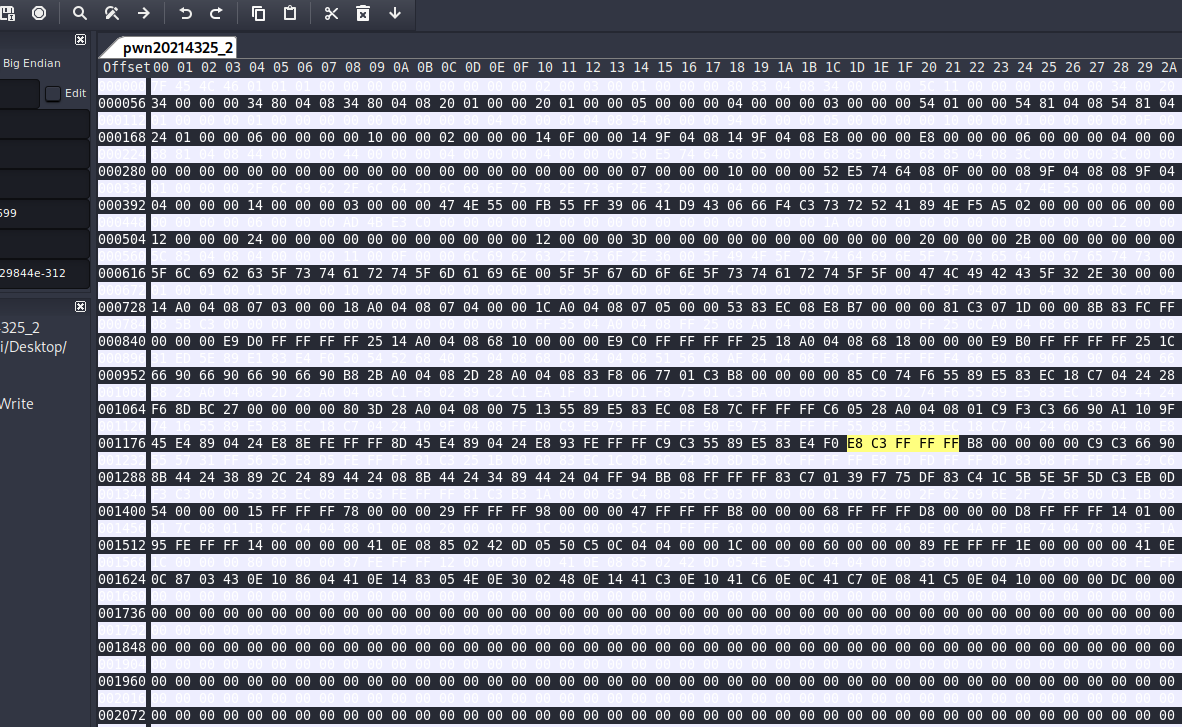
Task: Click the field showing 29844e-312
Action: point(44,273)
